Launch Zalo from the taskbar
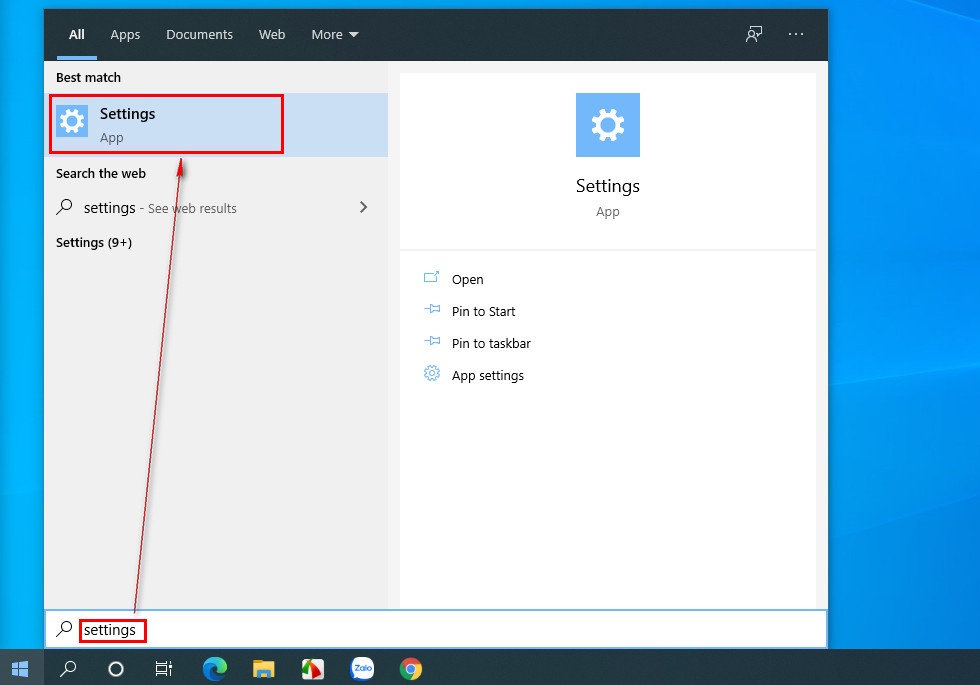The width and height of the screenshot is (980, 685). click(362, 669)
